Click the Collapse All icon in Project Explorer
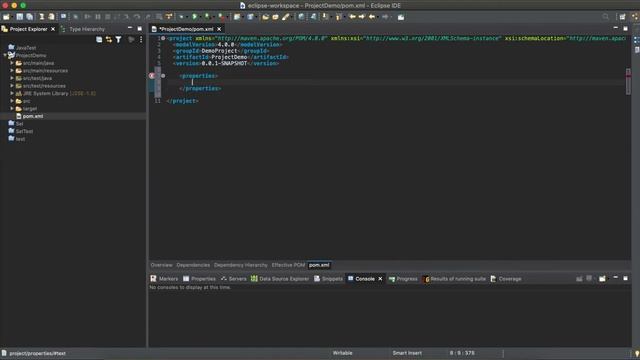Viewport: 640px width, 360px height. point(99,39)
